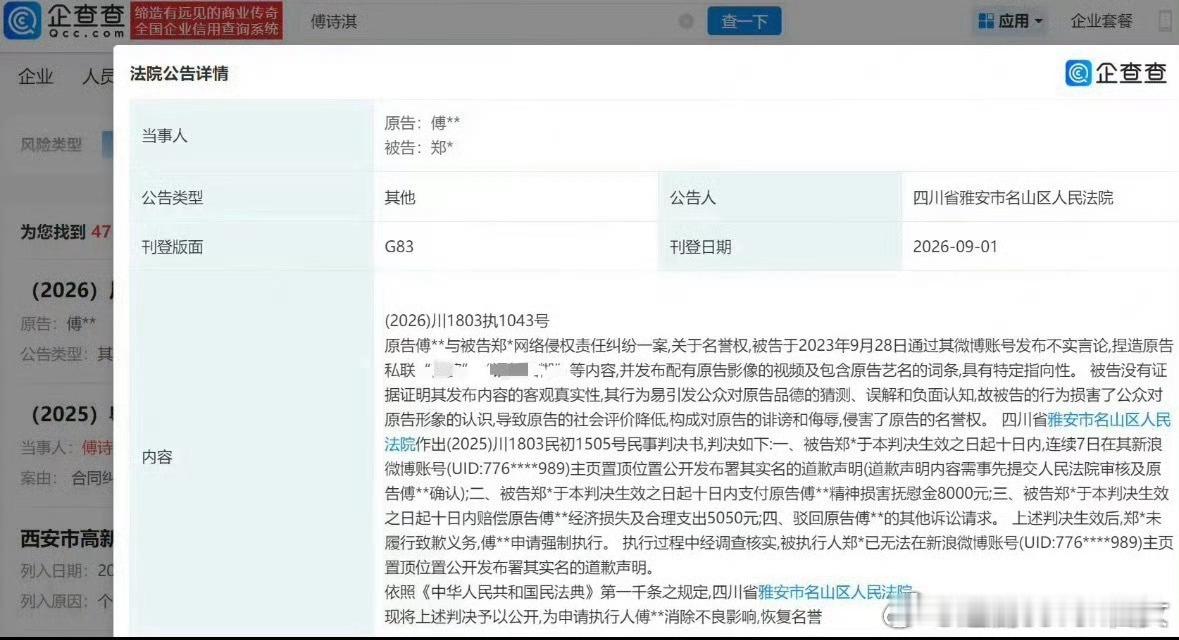Switch to the 企业 tab in the background page
The width and height of the screenshot is (1179, 640).
tap(36, 76)
